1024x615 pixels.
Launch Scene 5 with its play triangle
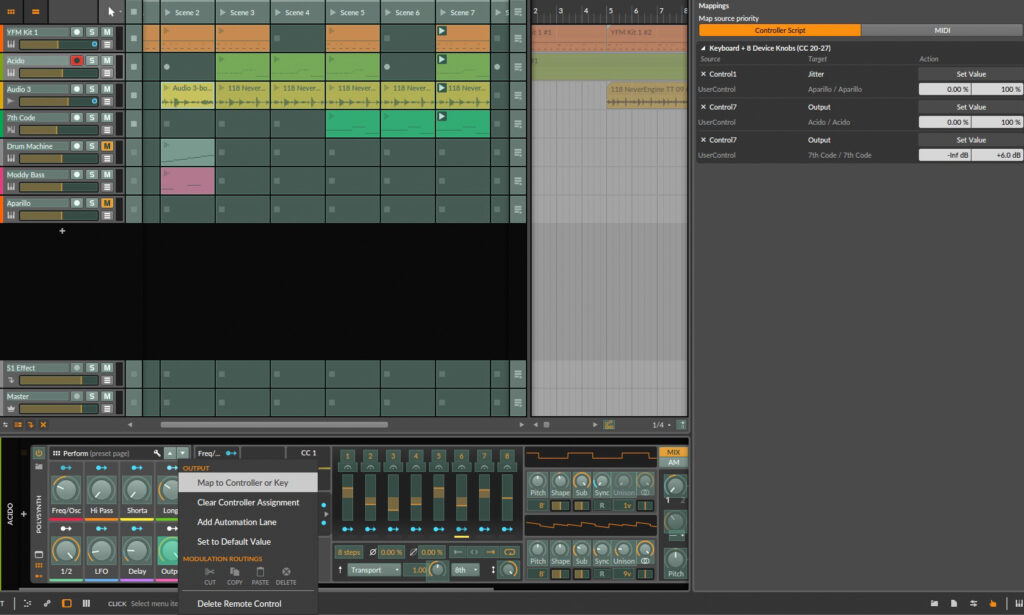pos(333,12)
